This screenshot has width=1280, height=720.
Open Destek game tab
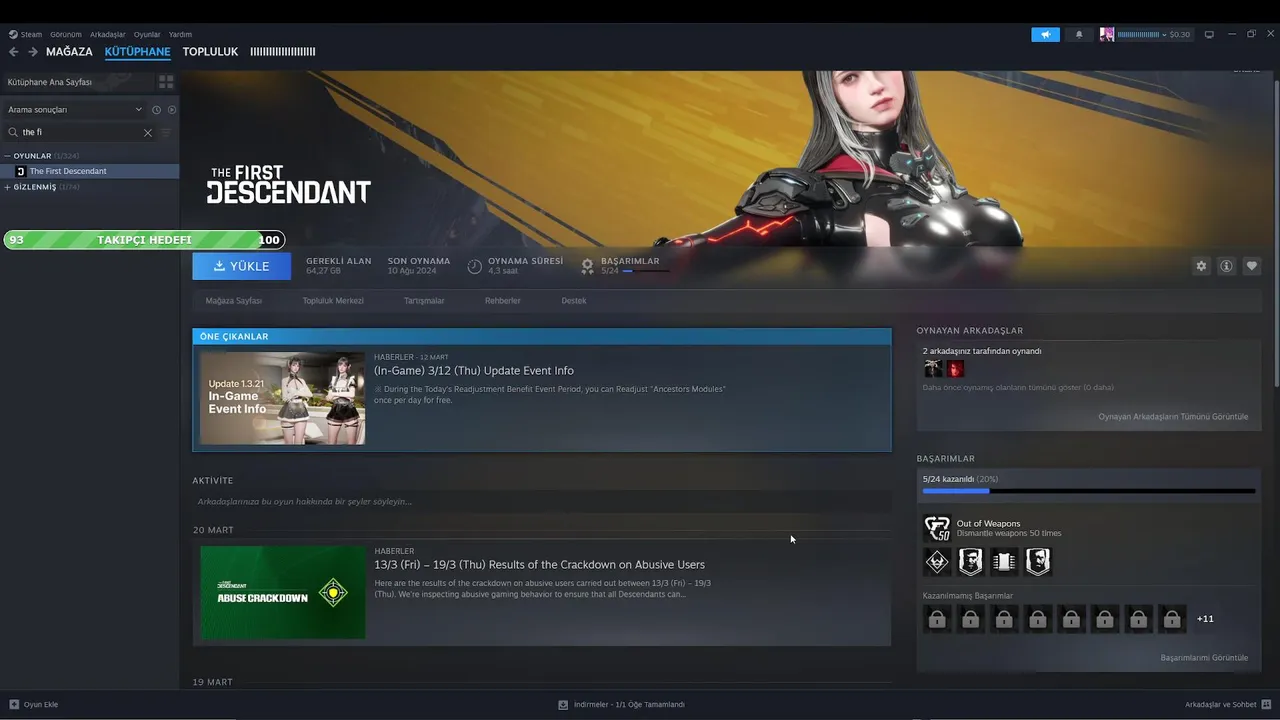coord(574,301)
